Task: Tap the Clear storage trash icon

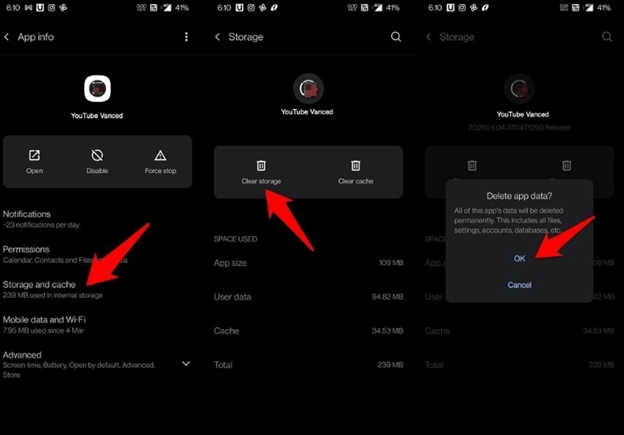Action: coord(261,166)
